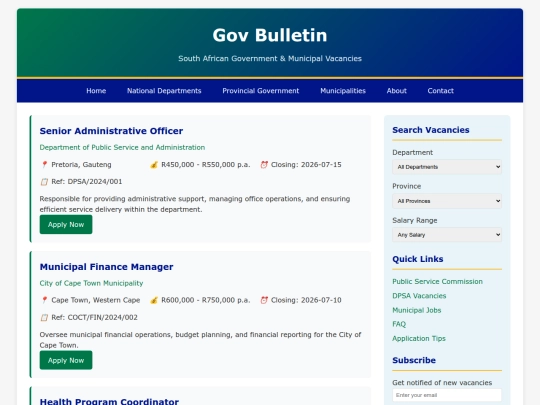
Task: Click the Subscribe sidebar heading
Action: click(x=414, y=360)
